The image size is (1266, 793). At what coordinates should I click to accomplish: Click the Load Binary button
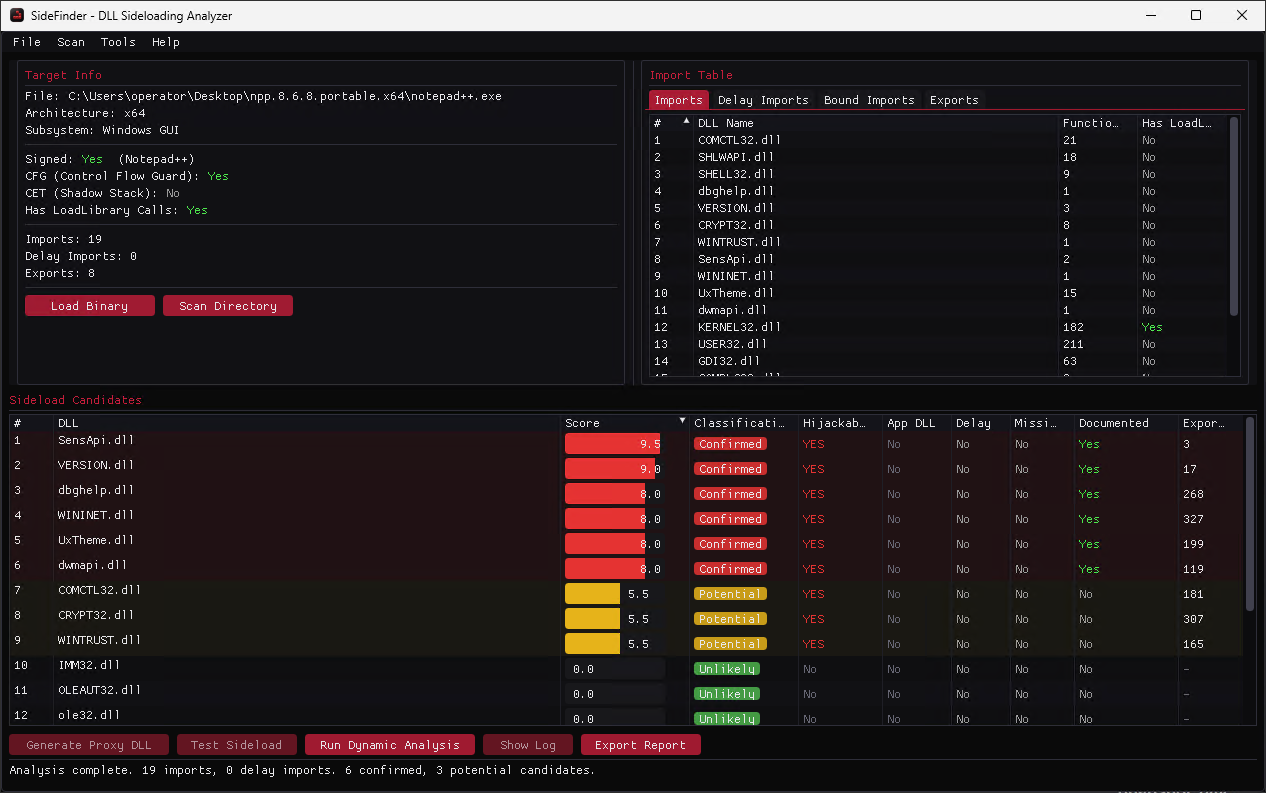pyautogui.click(x=90, y=306)
